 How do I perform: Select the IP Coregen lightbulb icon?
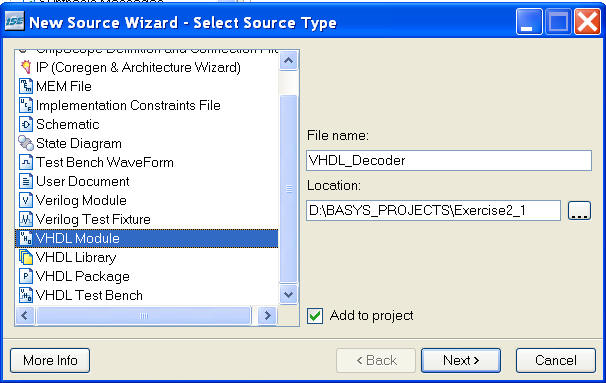[26, 67]
